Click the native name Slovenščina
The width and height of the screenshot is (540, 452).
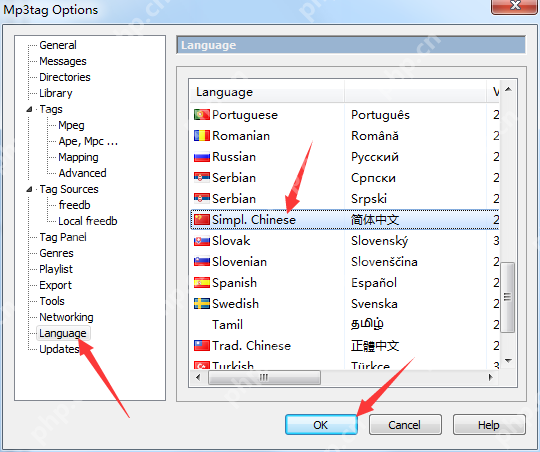[x=384, y=262]
